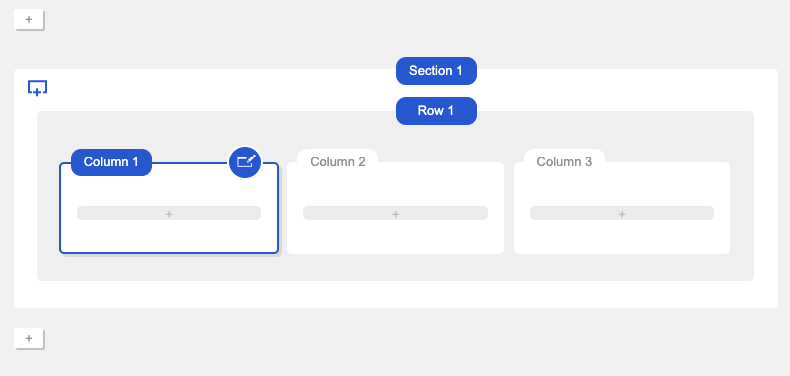Click the add row icon in Section 1
This screenshot has width=790, height=376.
37,88
